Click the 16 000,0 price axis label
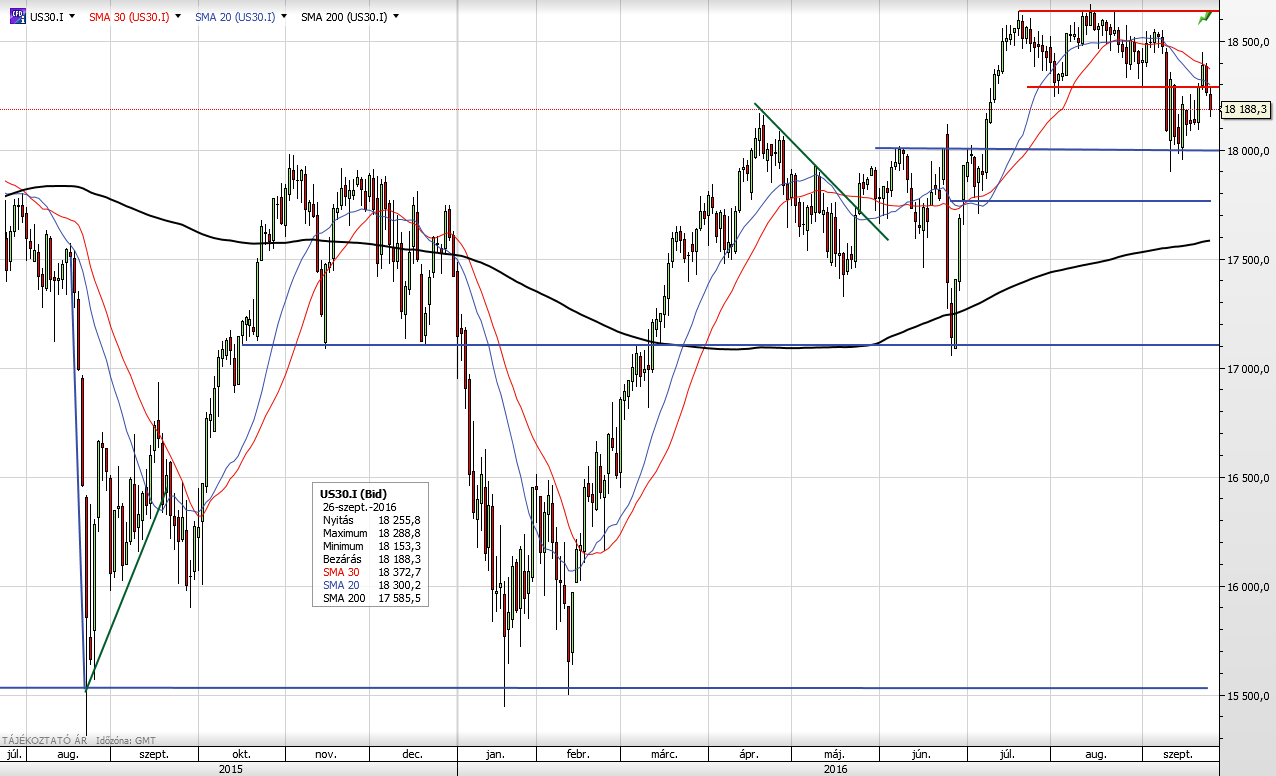This screenshot has height=776, width=1276. pos(1247,587)
